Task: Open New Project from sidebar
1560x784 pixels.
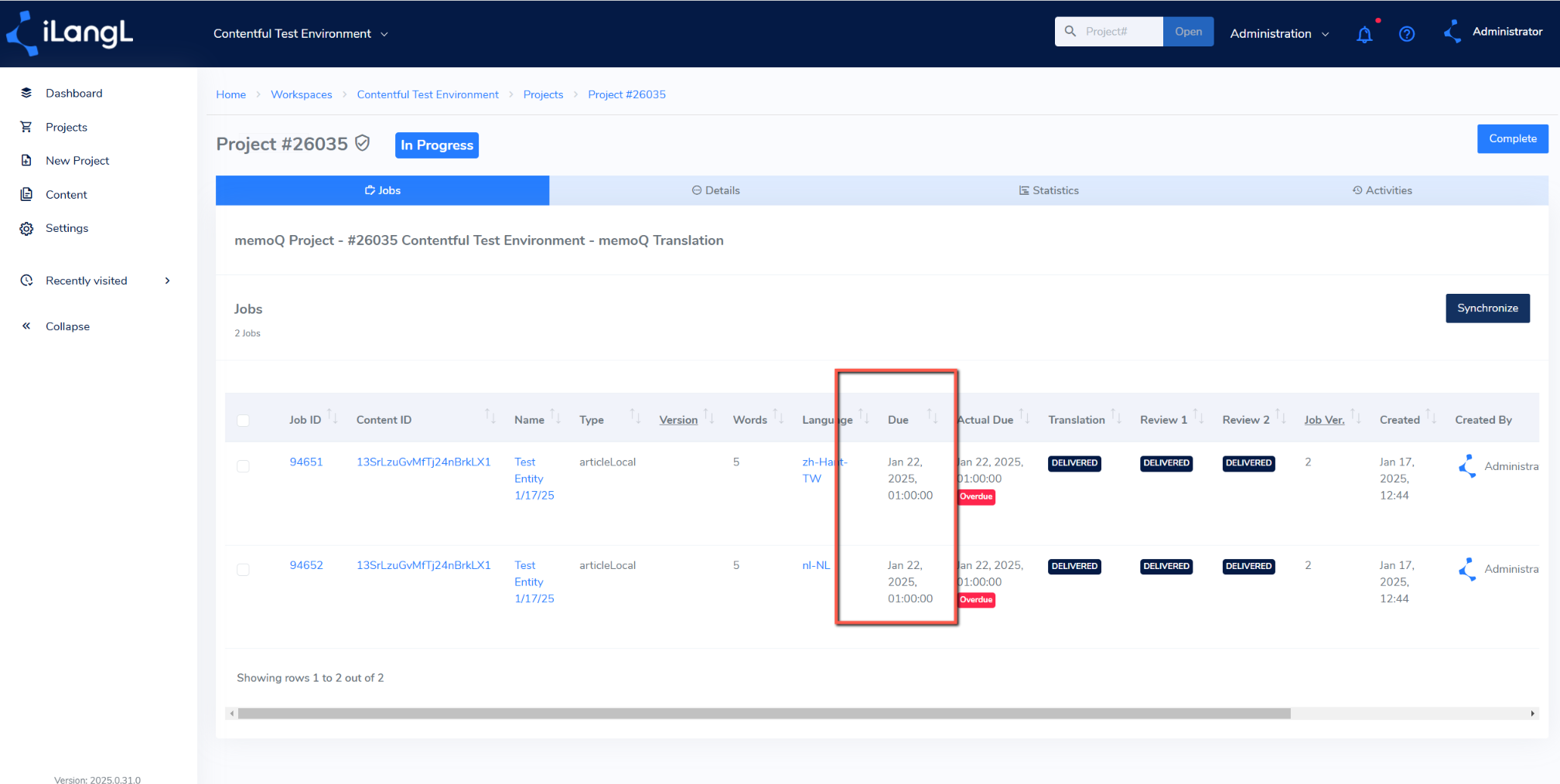Action: click(77, 160)
